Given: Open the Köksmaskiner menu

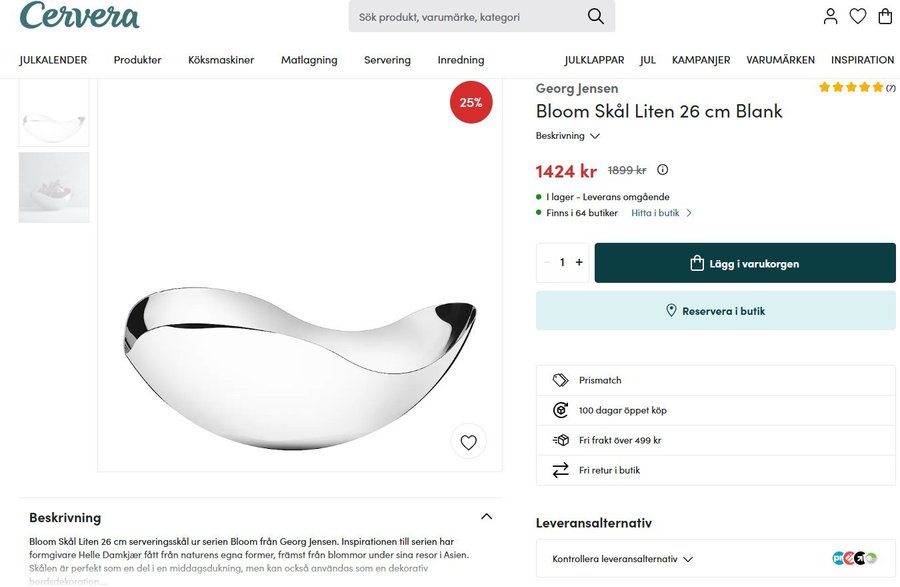Looking at the screenshot, I should point(221,60).
